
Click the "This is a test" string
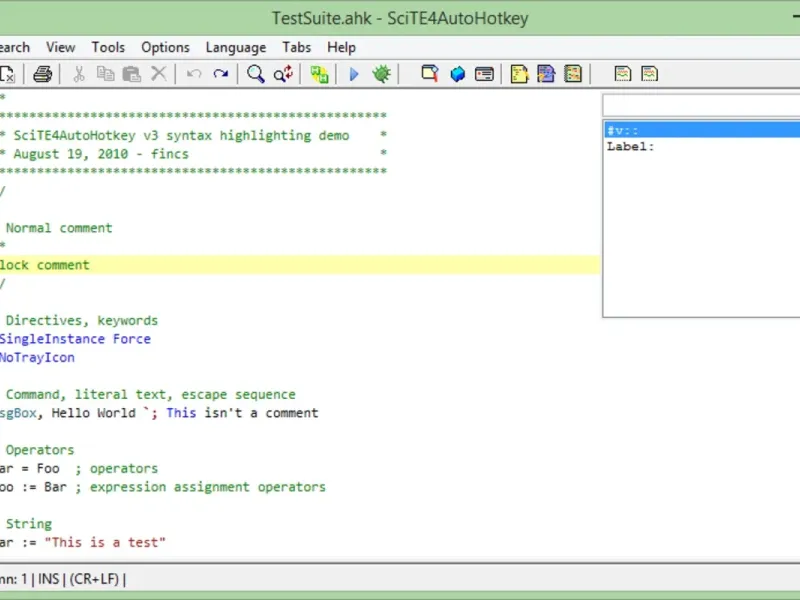[x=105, y=542]
